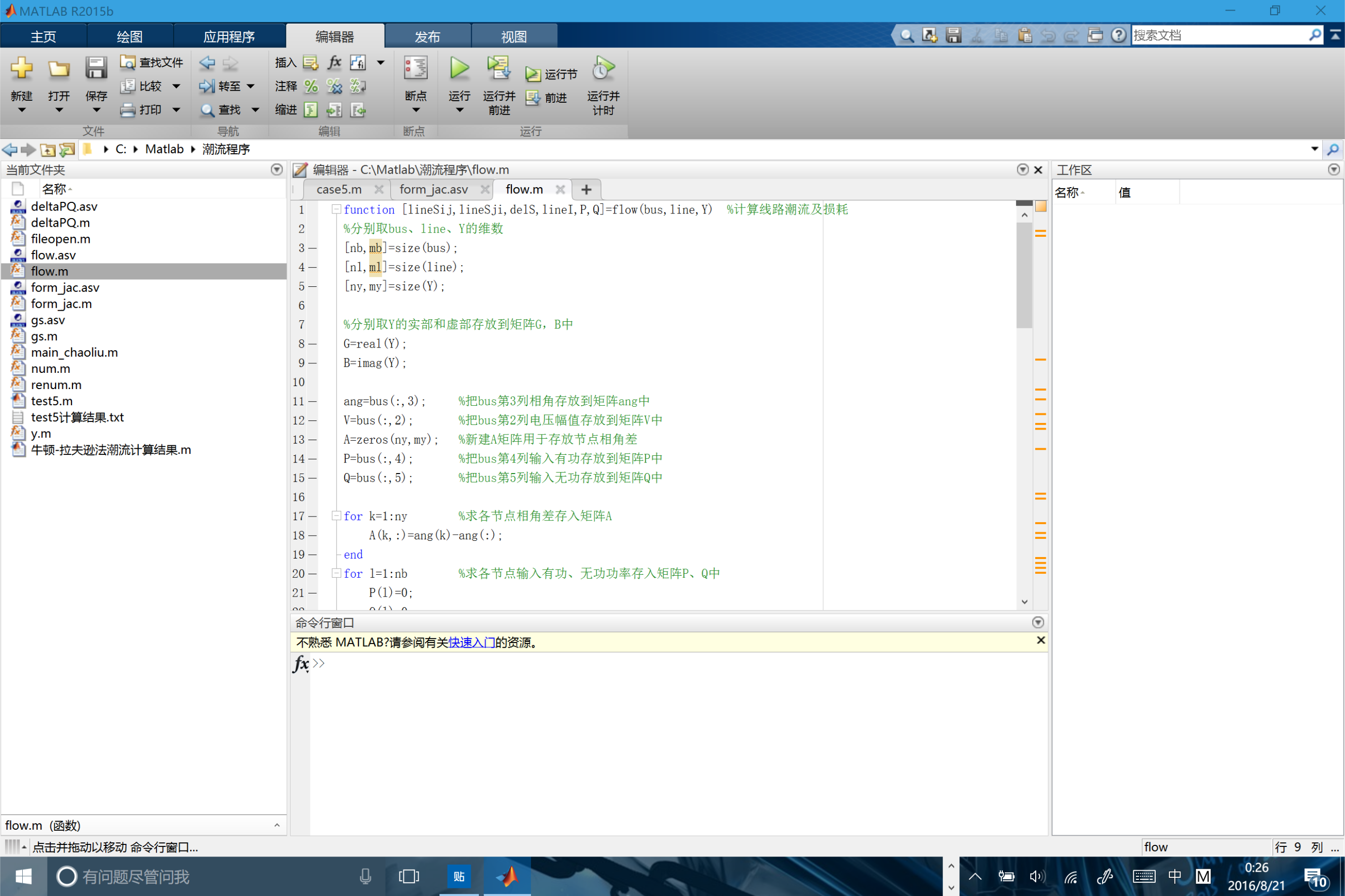Collapse the function code fold at line 1
The height and width of the screenshot is (896, 1345).
[x=337, y=210]
